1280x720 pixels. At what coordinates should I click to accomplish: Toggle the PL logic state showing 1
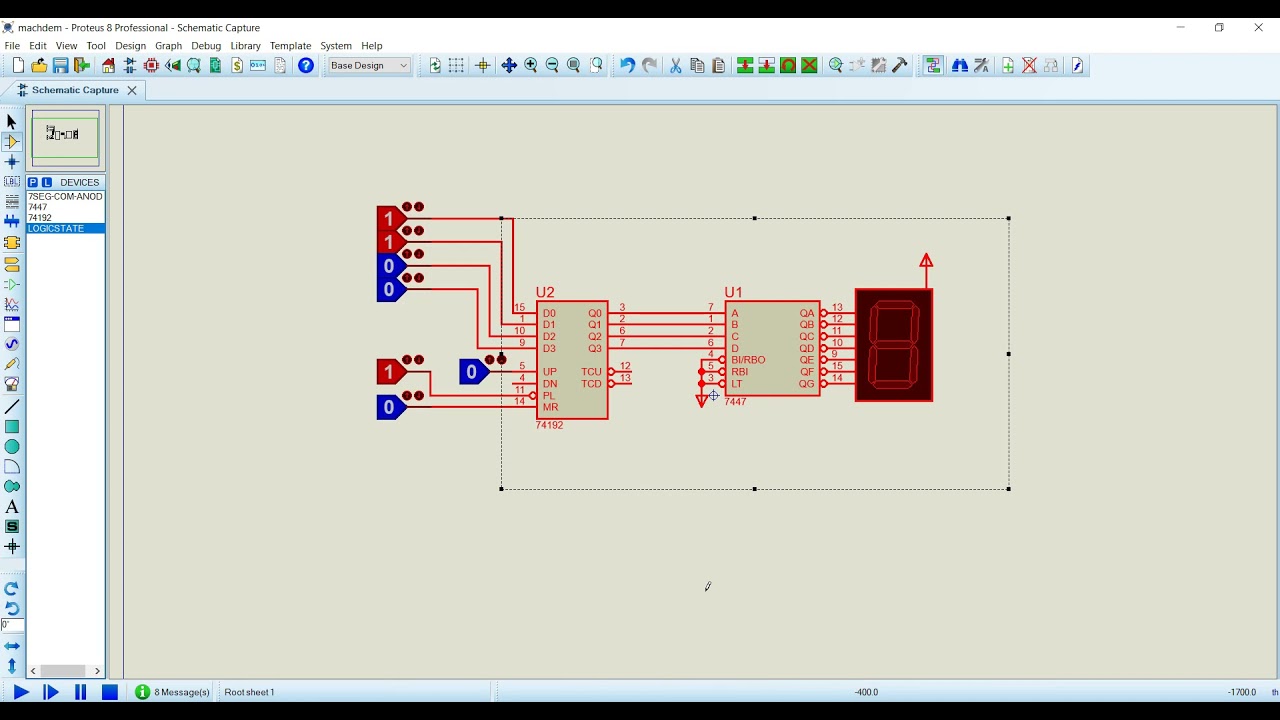[390, 372]
